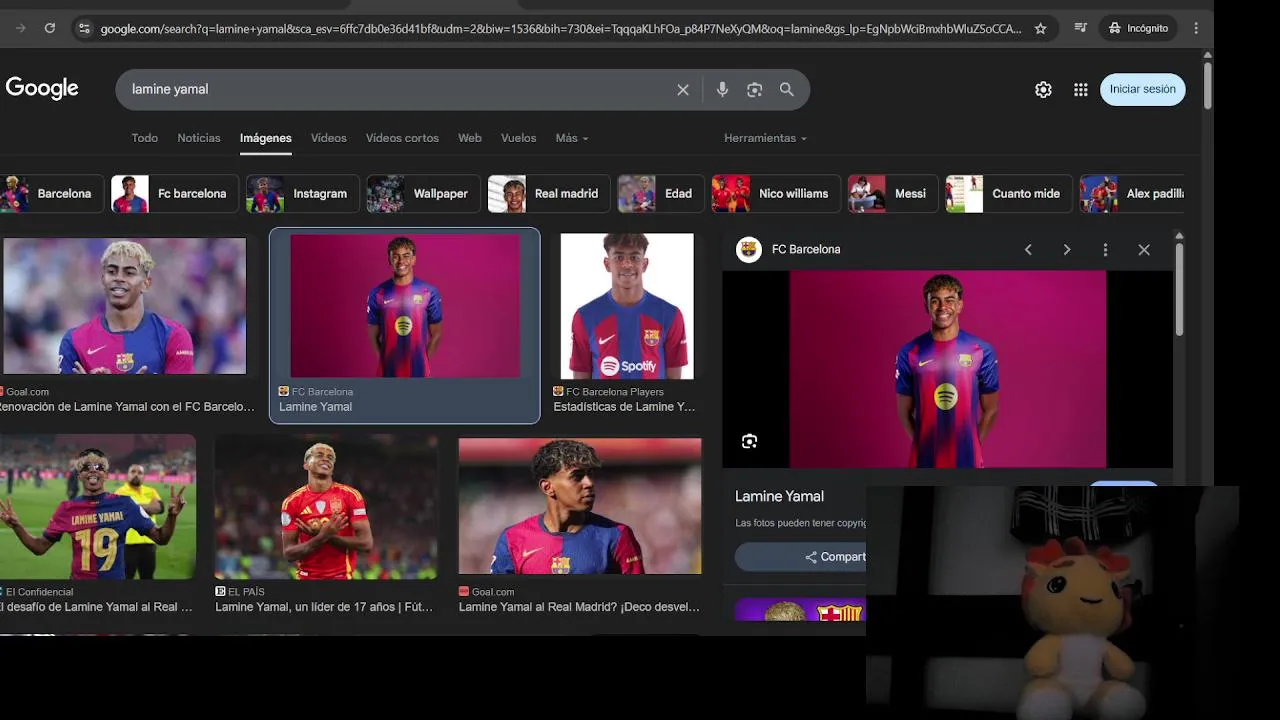Click large preview image of Lamine Yamal
The width and height of the screenshot is (1280, 720).
tap(948, 369)
